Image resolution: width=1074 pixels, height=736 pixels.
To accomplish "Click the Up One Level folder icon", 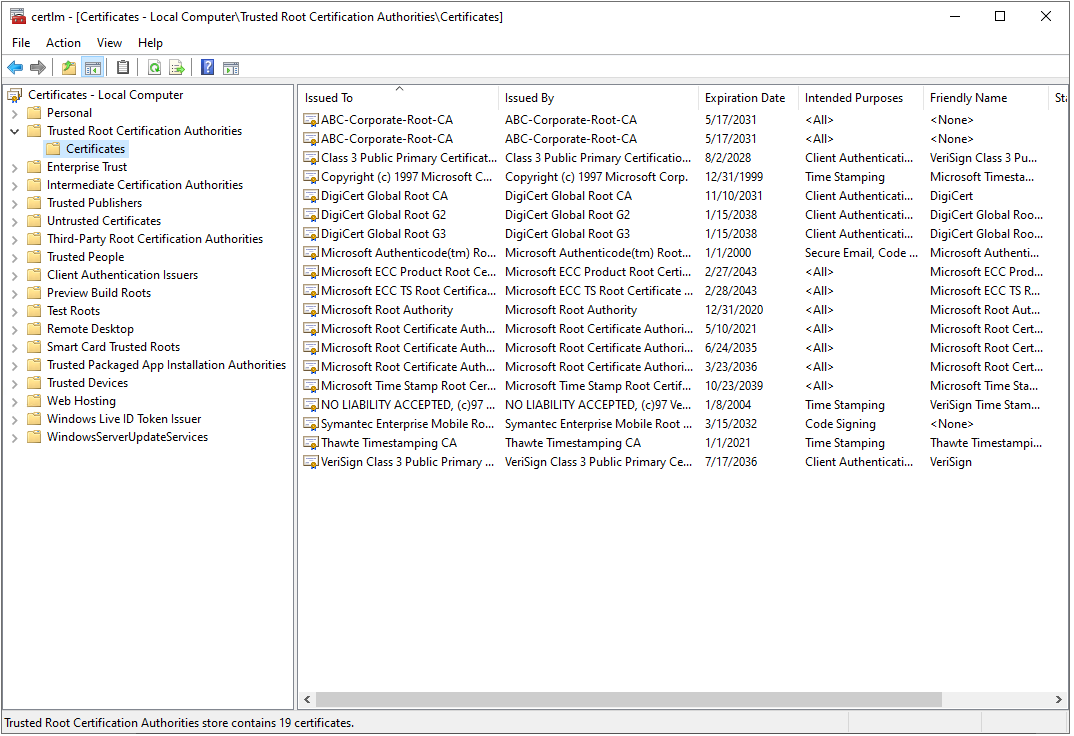I will pos(68,67).
